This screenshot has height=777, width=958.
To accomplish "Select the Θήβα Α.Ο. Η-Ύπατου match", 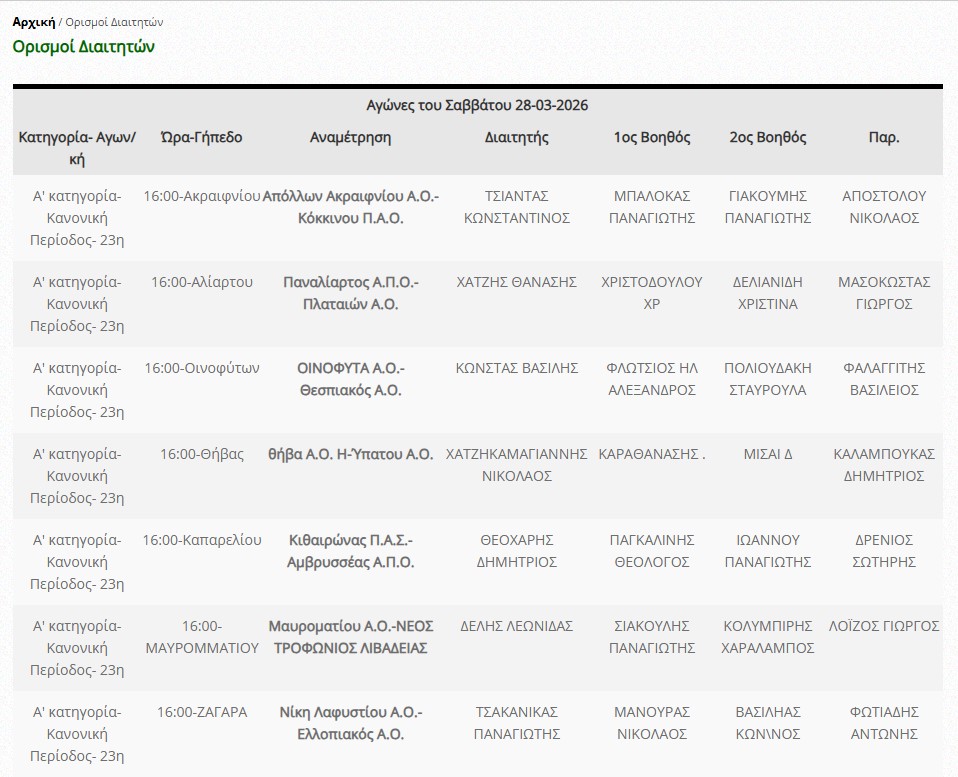I will tap(350, 454).
